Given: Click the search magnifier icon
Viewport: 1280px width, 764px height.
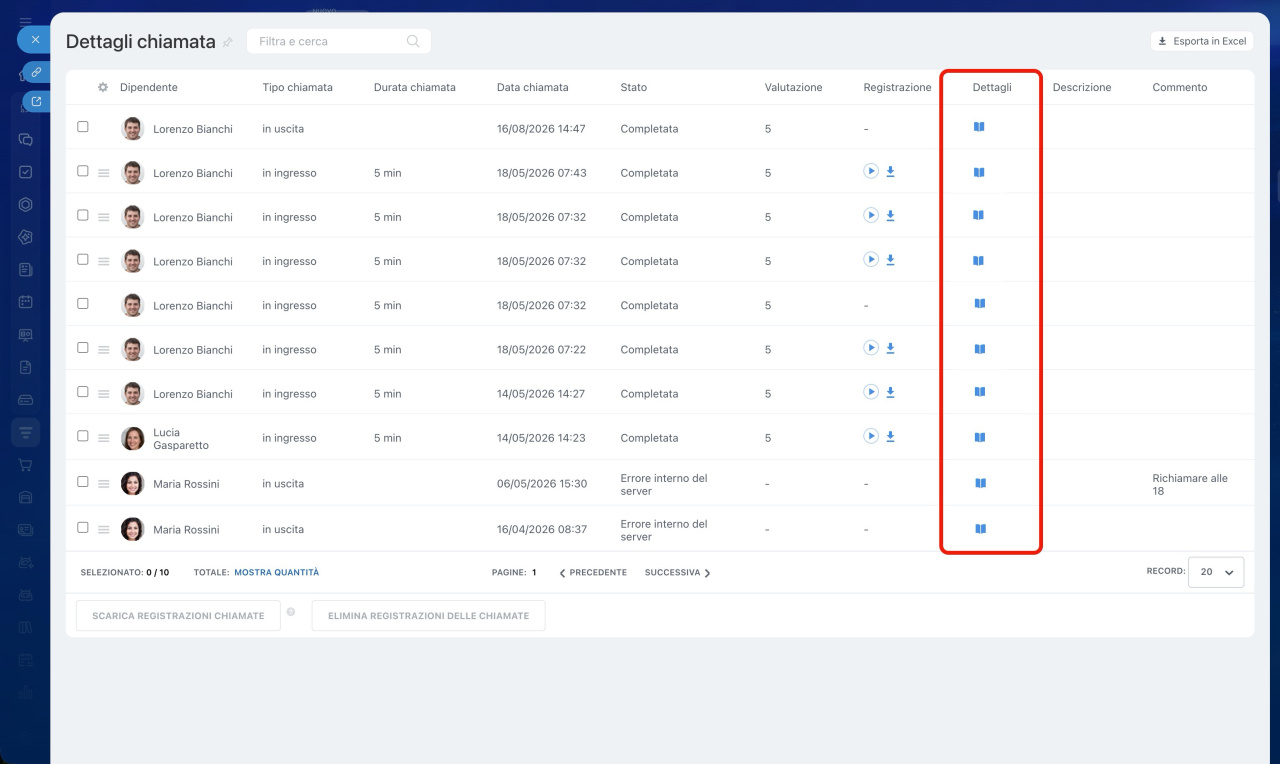Looking at the screenshot, I should point(413,41).
